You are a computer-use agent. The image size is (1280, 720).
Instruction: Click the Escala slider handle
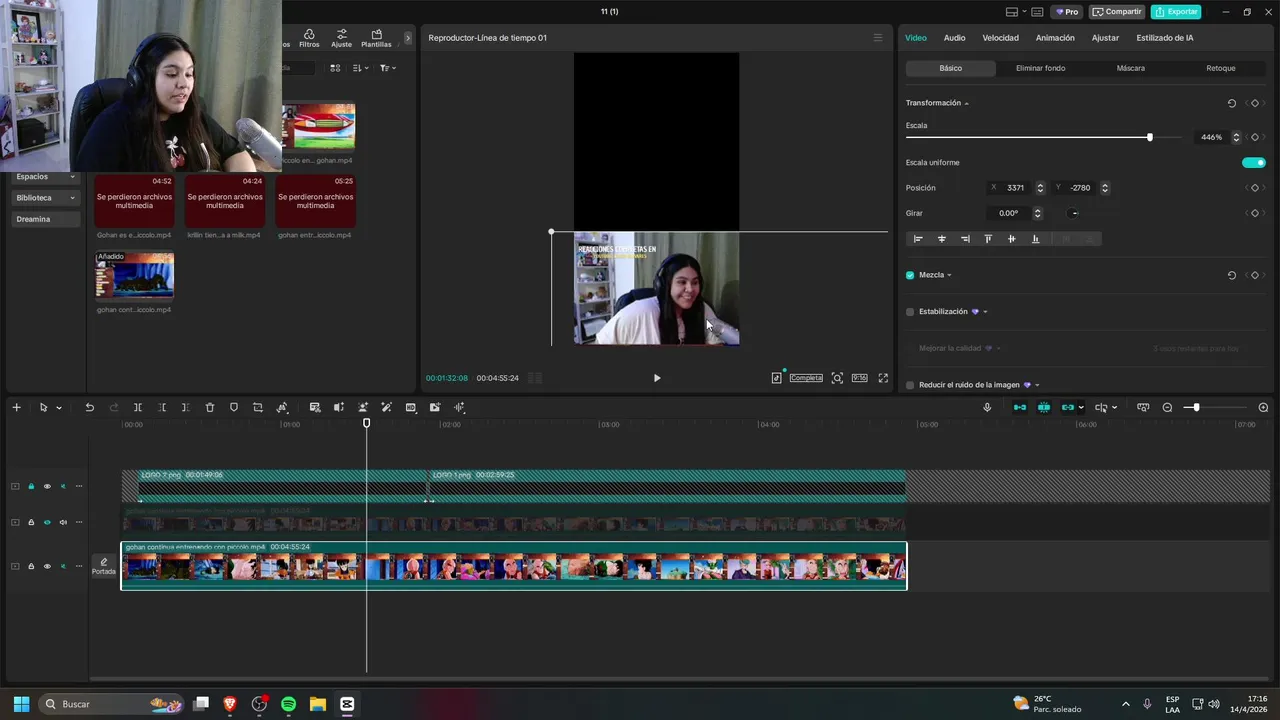[x=1149, y=137]
